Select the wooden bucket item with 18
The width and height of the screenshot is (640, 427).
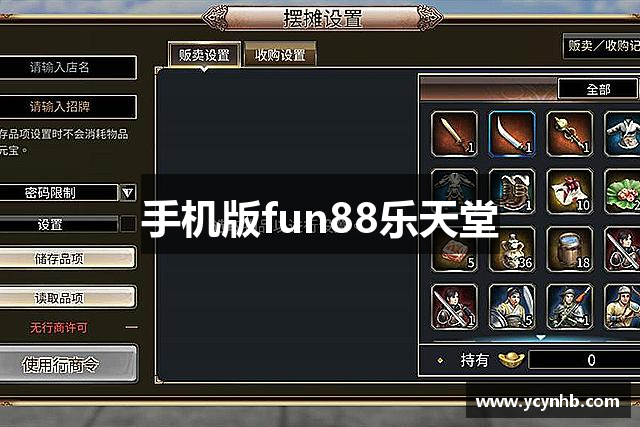569,249
